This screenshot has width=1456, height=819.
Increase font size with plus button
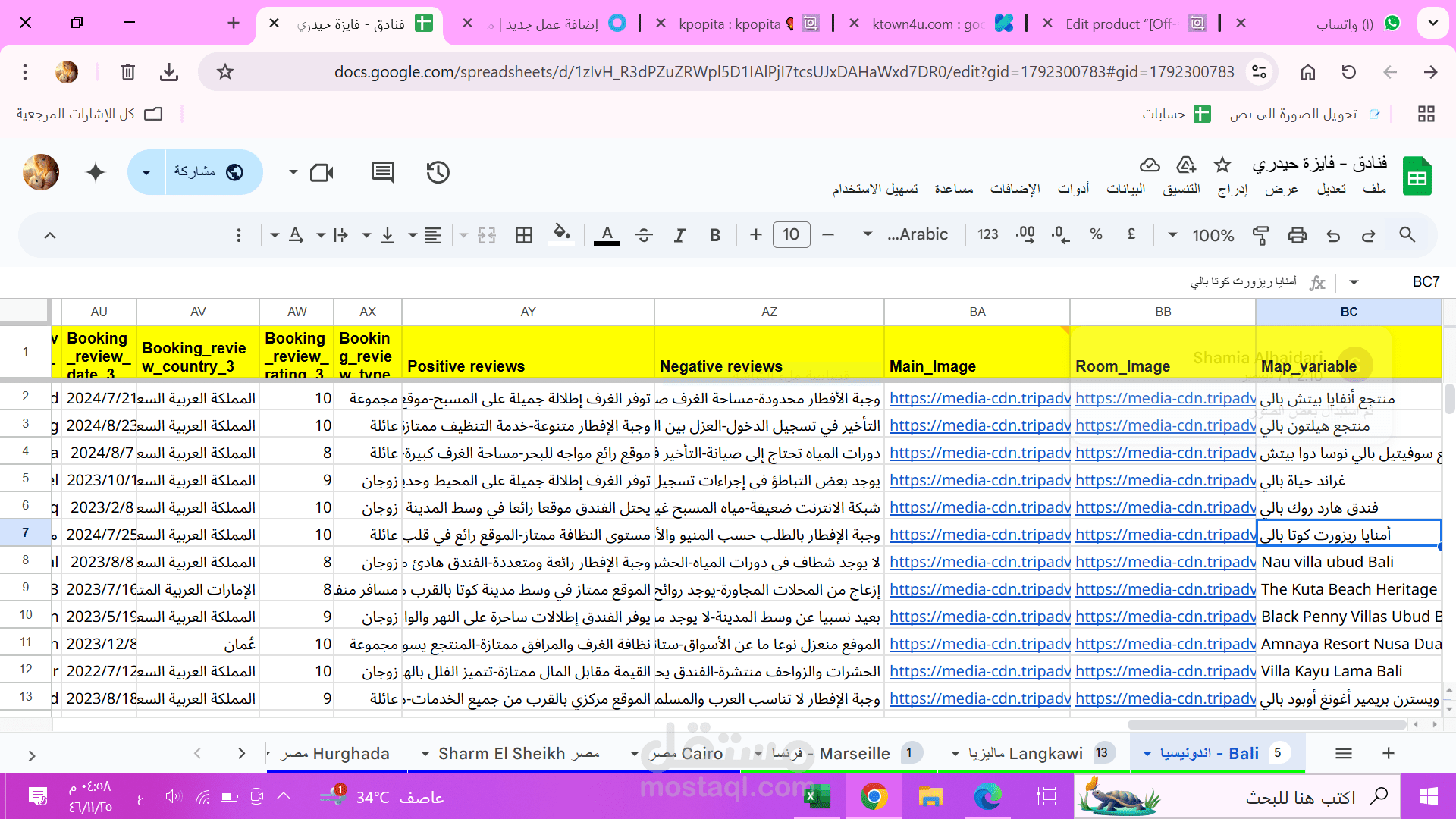click(755, 235)
